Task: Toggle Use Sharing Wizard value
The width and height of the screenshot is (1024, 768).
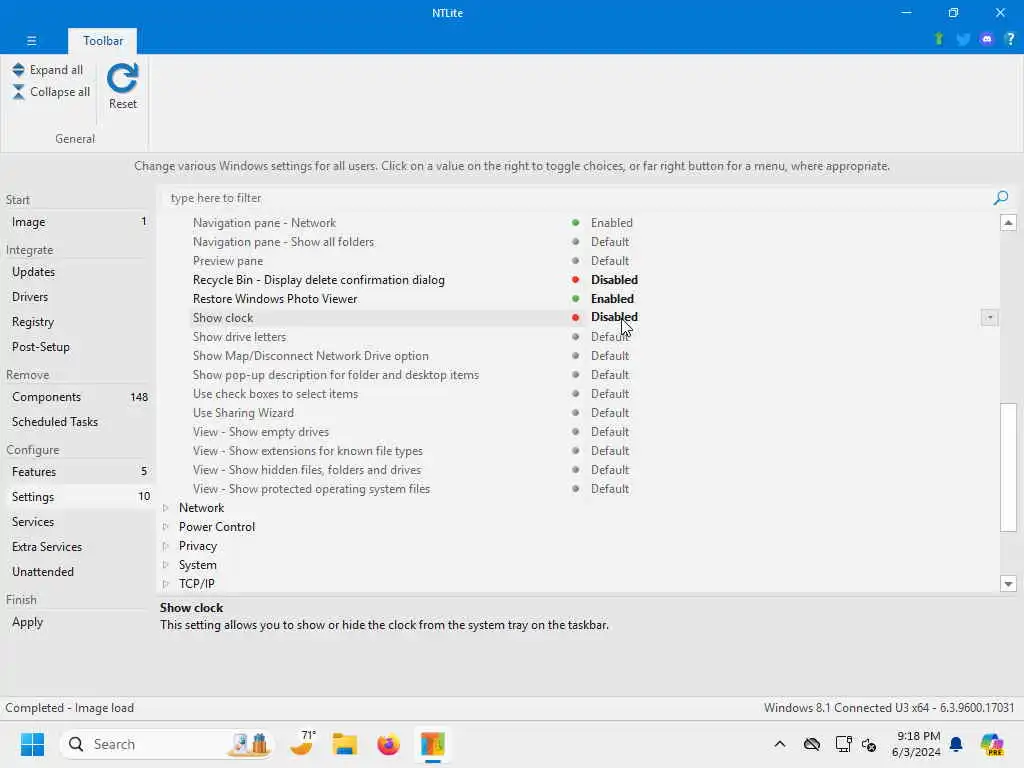Action: tap(610, 413)
